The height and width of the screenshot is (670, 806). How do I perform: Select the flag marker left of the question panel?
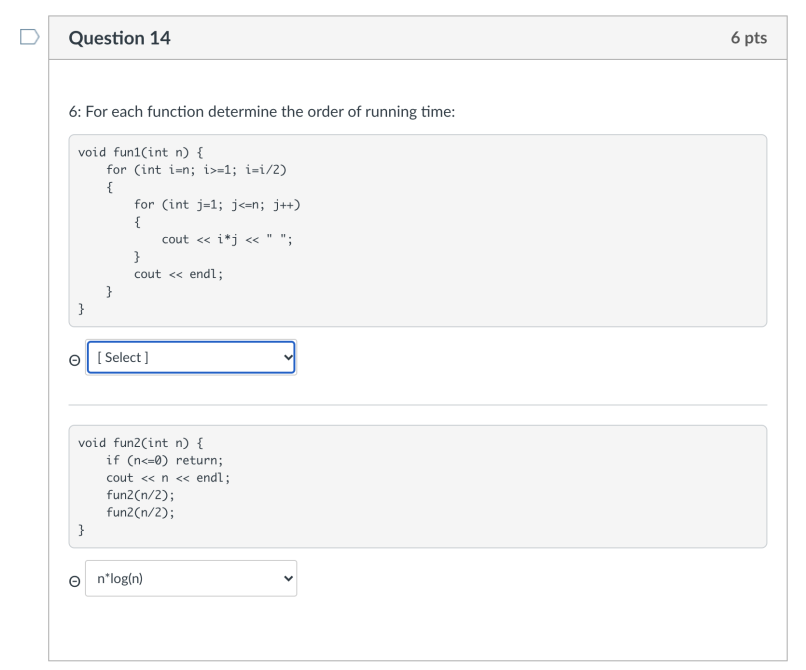click(29, 36)
